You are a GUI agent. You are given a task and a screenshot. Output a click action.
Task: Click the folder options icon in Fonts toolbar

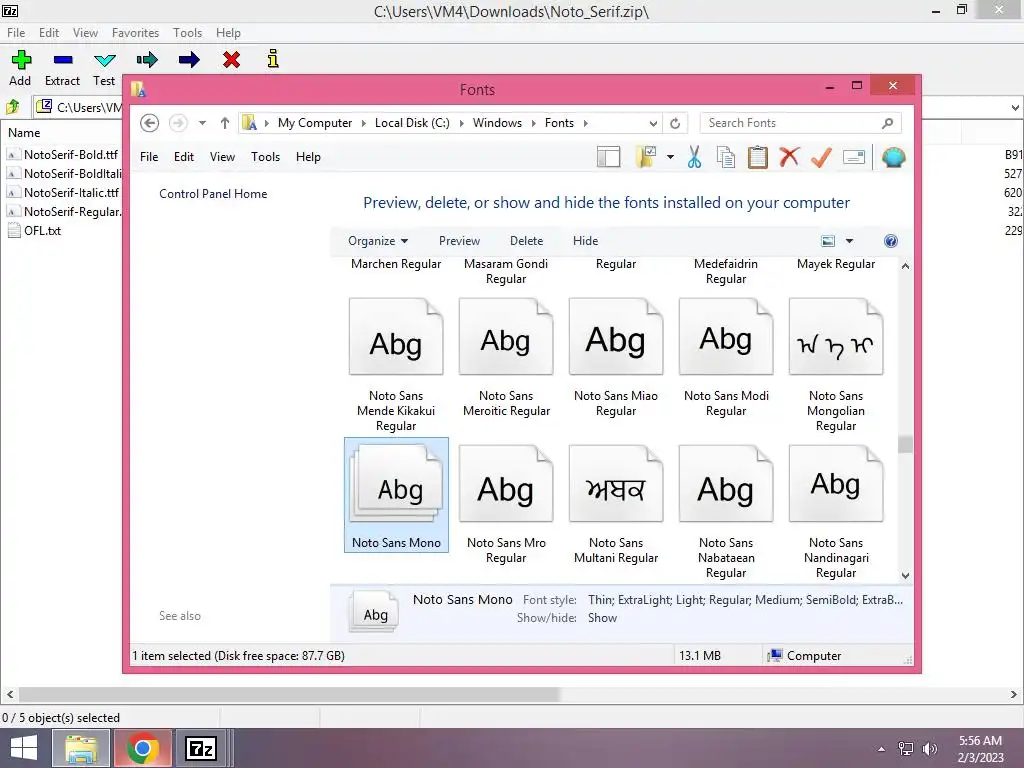(646, 157)
